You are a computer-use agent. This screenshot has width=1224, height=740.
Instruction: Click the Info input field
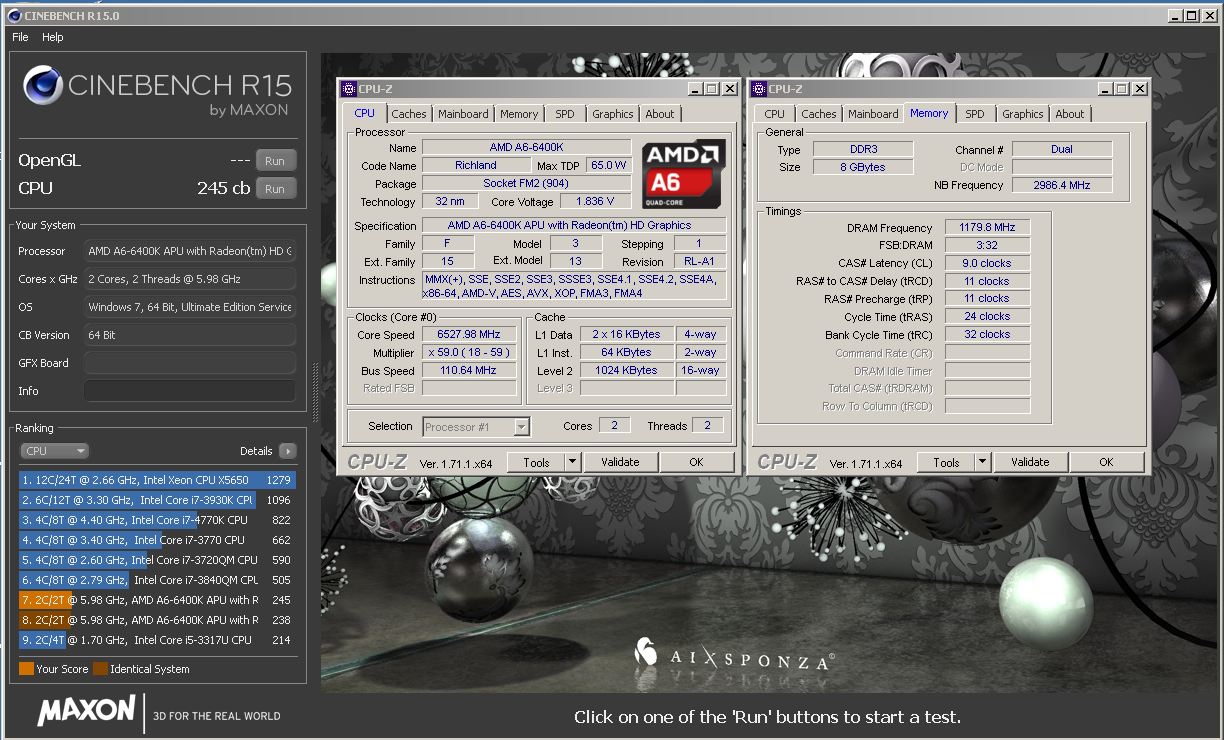(x=190, y=391)
